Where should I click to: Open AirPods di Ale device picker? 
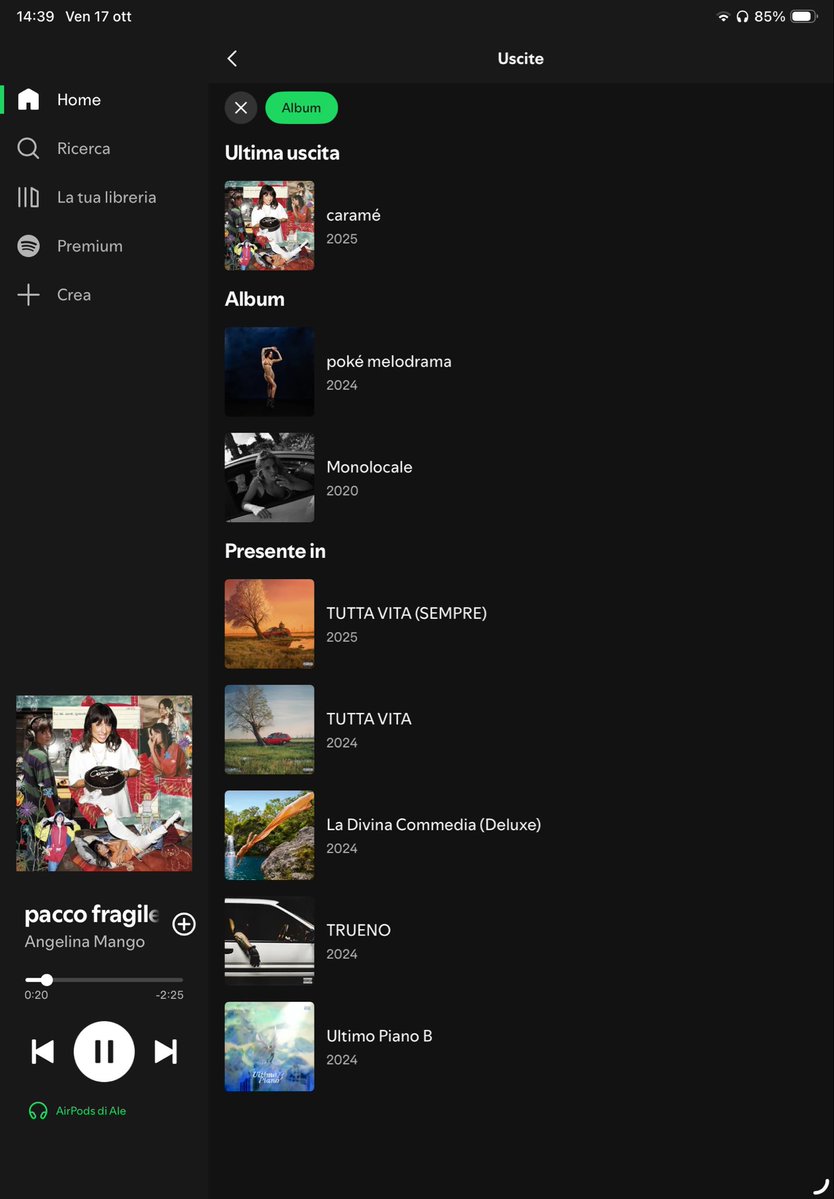tap(77, 1110)
